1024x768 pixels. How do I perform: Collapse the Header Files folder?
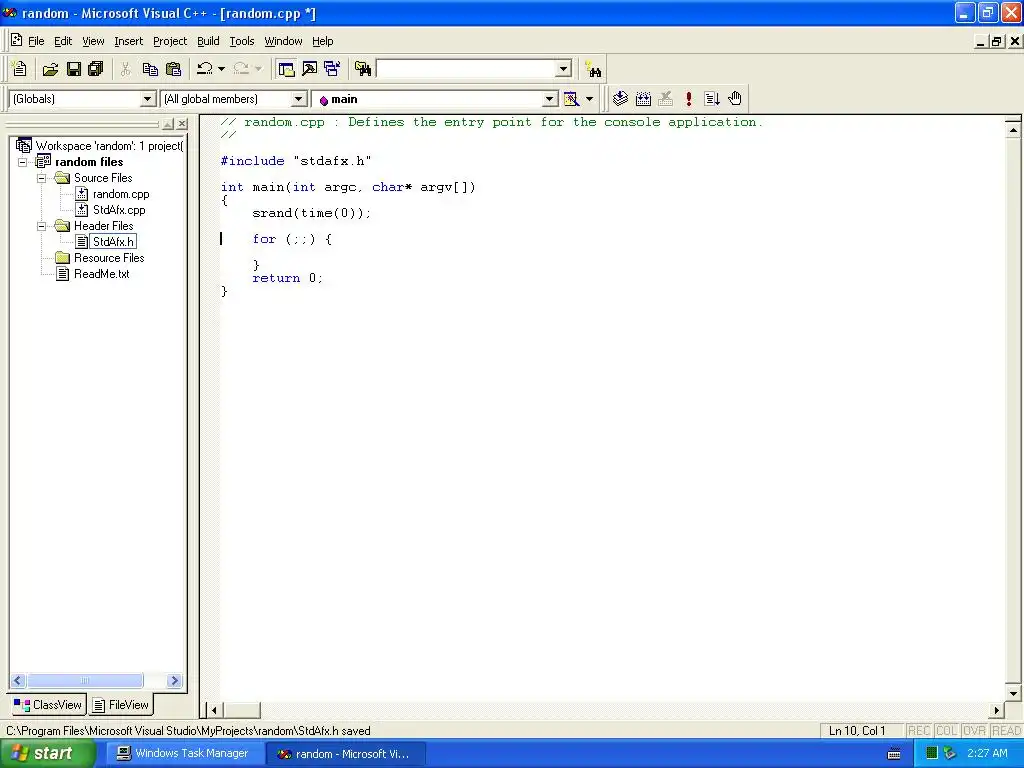42,226
